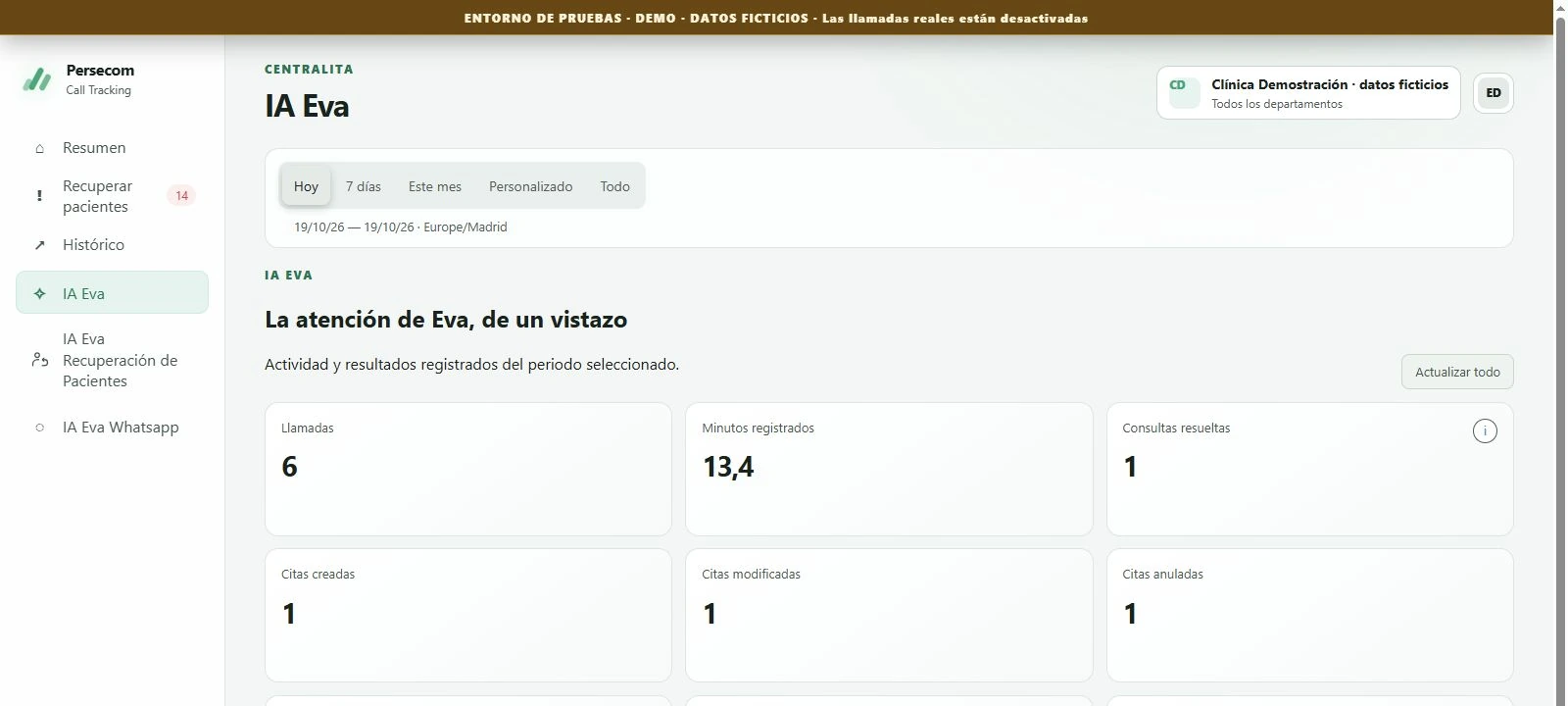This screenshot has width=1568, height=706.
Task: Open info icon on Consultas resueltas card
Action: click(1485, 430)
